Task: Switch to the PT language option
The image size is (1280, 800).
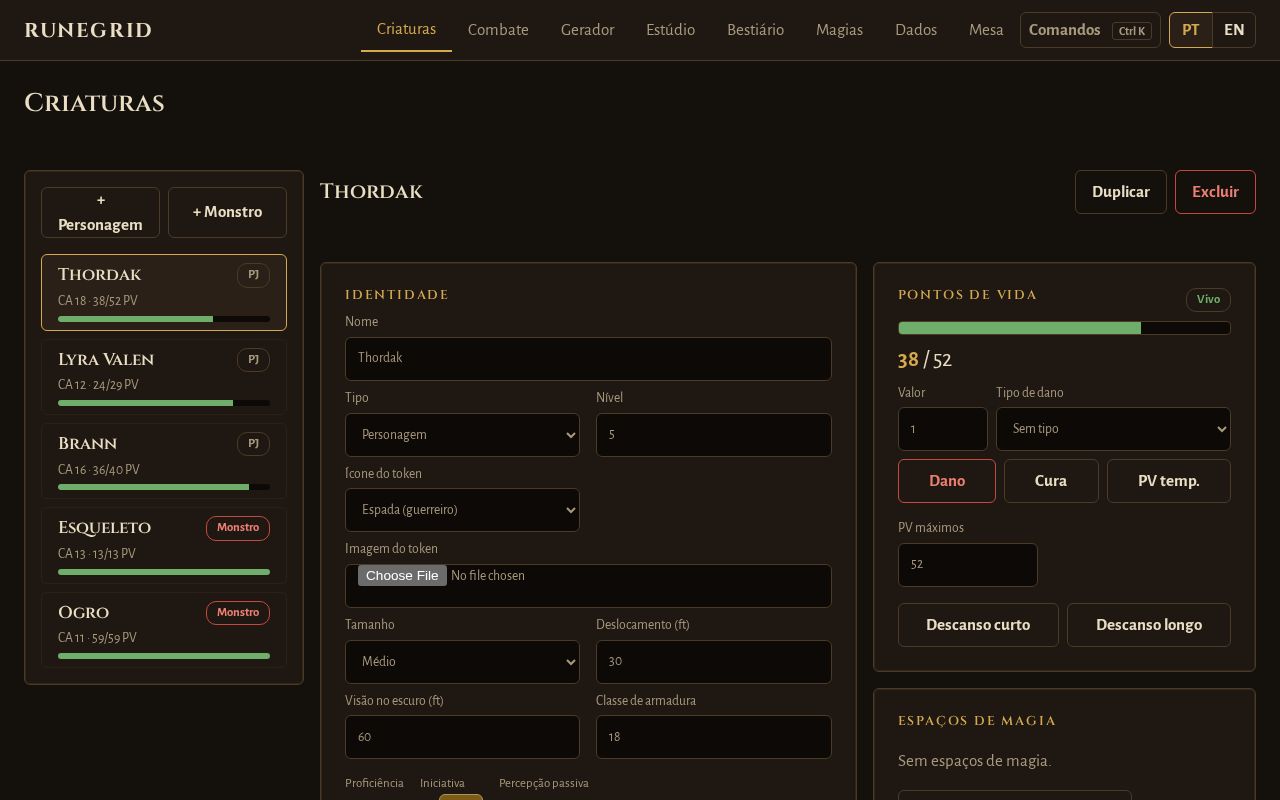Action: point(1191,30)
